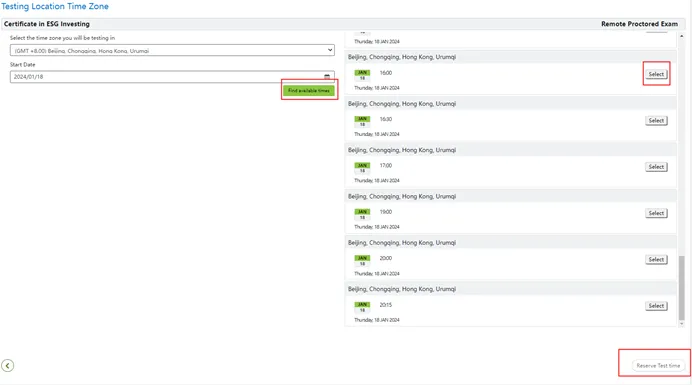Click the scroll down arrow of time list

[x=681, y=324]
